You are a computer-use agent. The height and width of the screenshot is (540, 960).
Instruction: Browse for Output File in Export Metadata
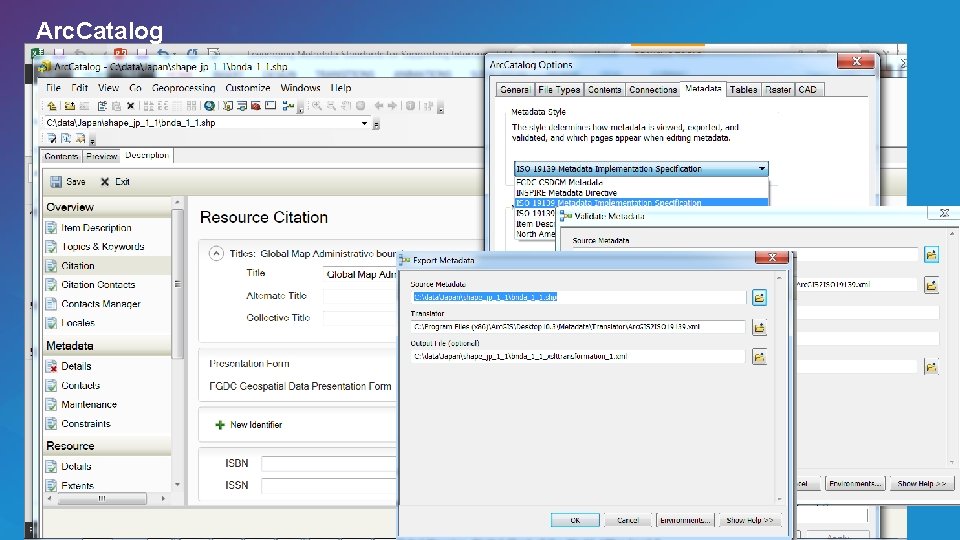(759, 357)
